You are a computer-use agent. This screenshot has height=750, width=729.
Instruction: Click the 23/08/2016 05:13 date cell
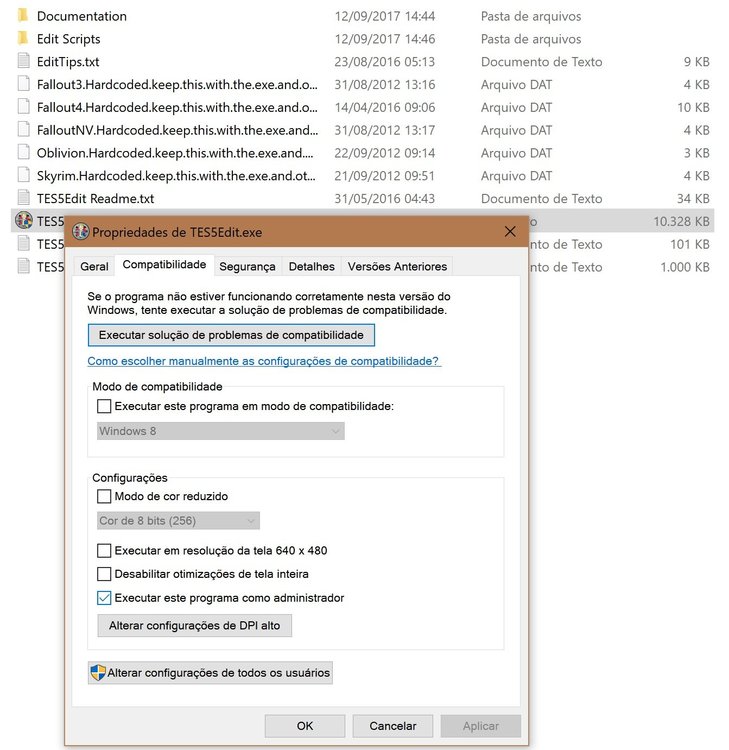click(385, 62)
